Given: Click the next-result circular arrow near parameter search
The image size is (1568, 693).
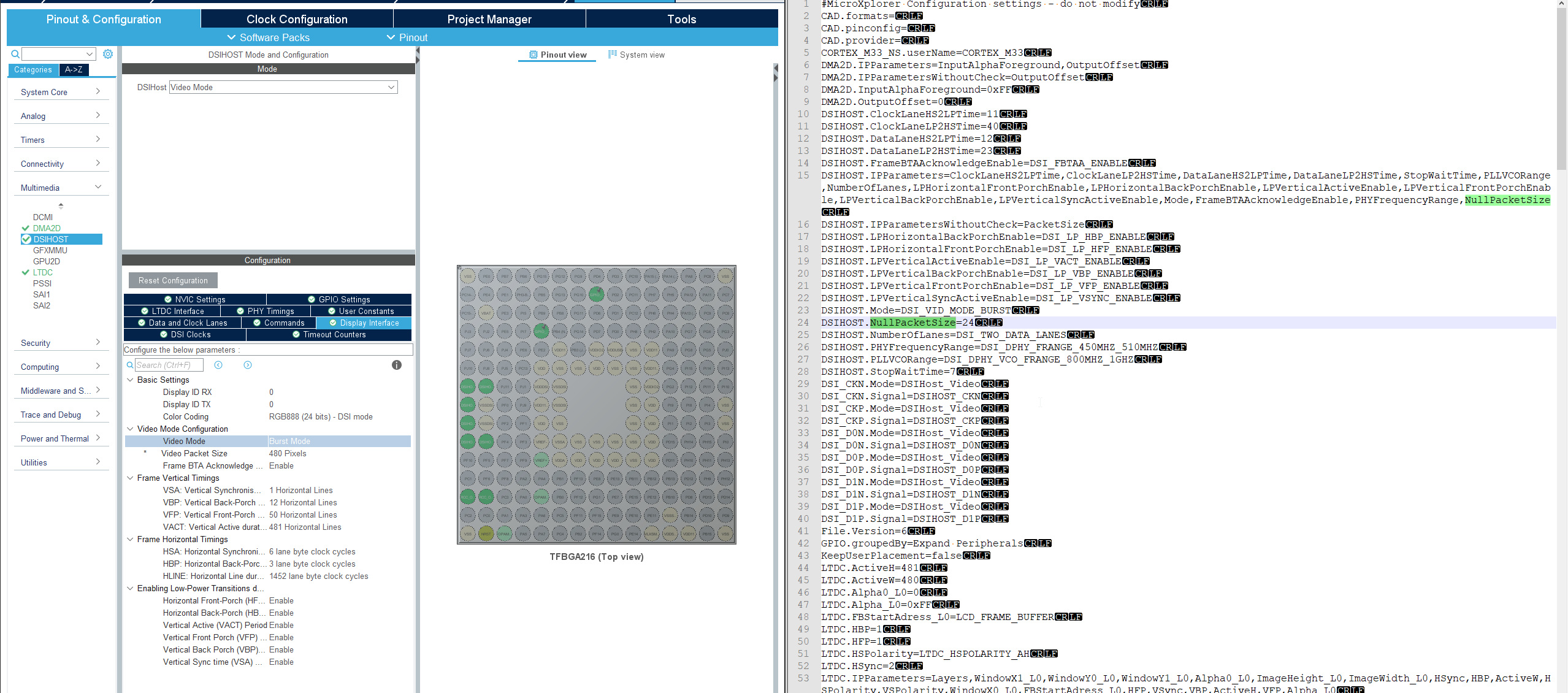Looking at the screenshot, I should pos(248,365).
